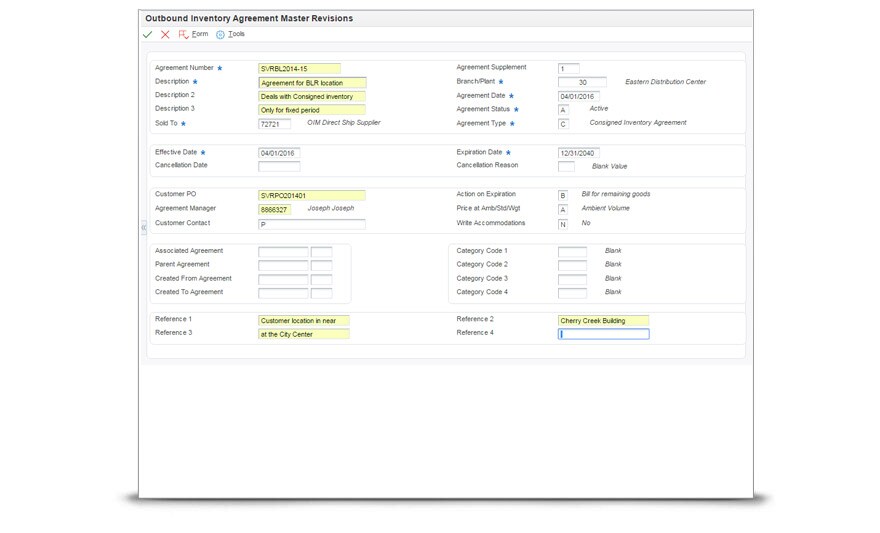Expand the collapsed left side panel handle
This screenshot has height=533, width=880.
(143, 228)
